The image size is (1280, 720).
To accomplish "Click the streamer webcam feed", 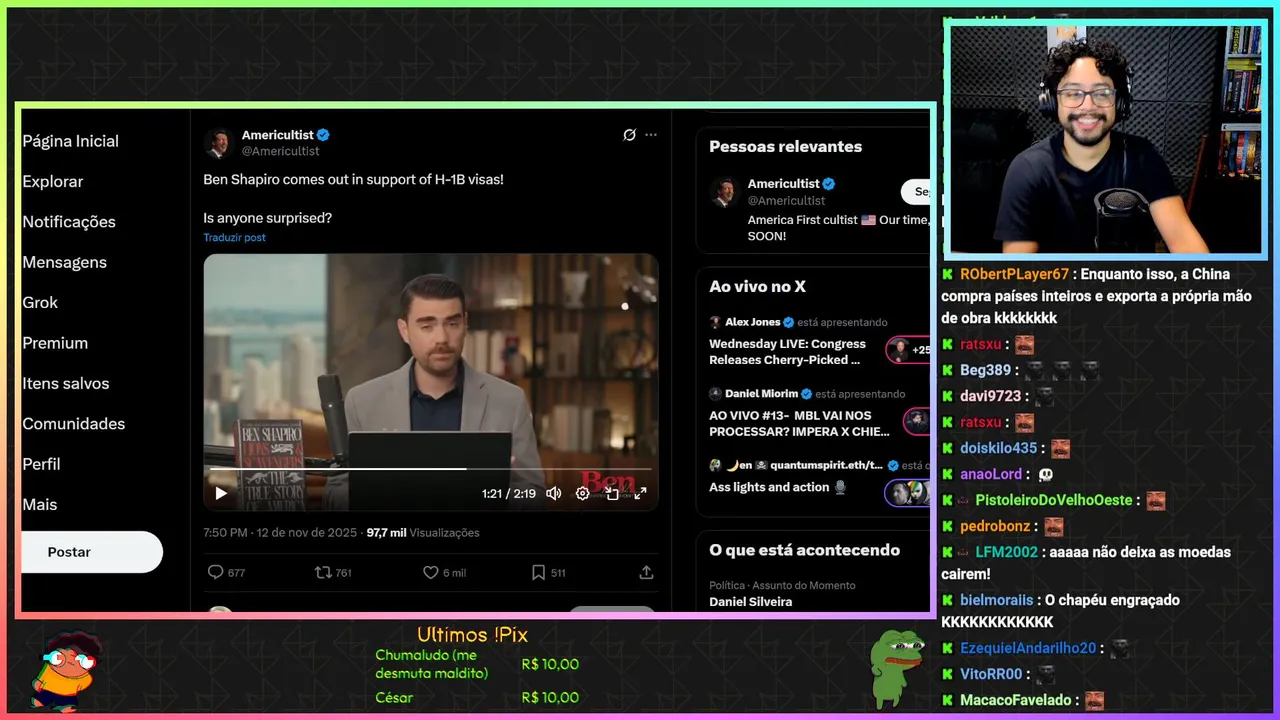I will coord(1105,140).
